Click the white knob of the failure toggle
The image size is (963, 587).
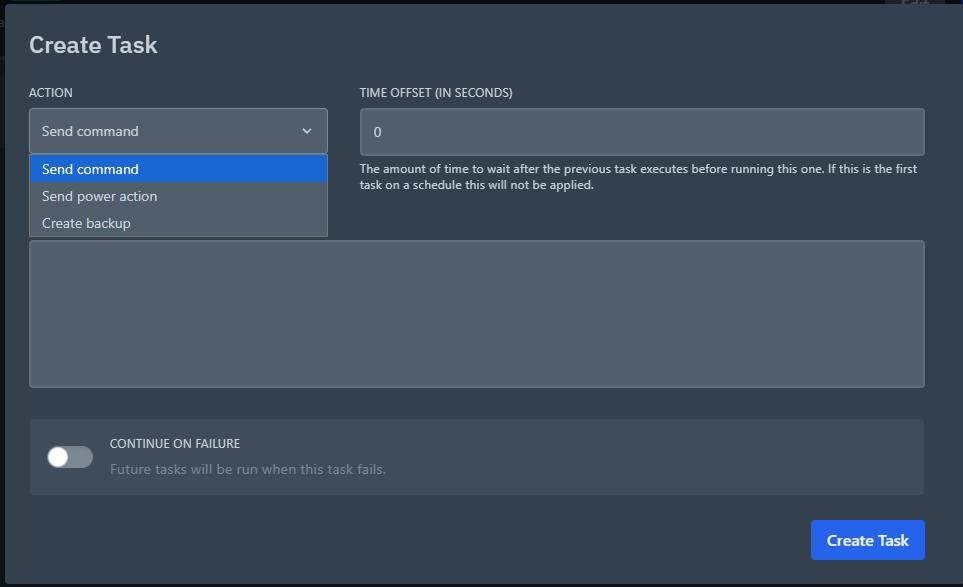pos(58,457)
